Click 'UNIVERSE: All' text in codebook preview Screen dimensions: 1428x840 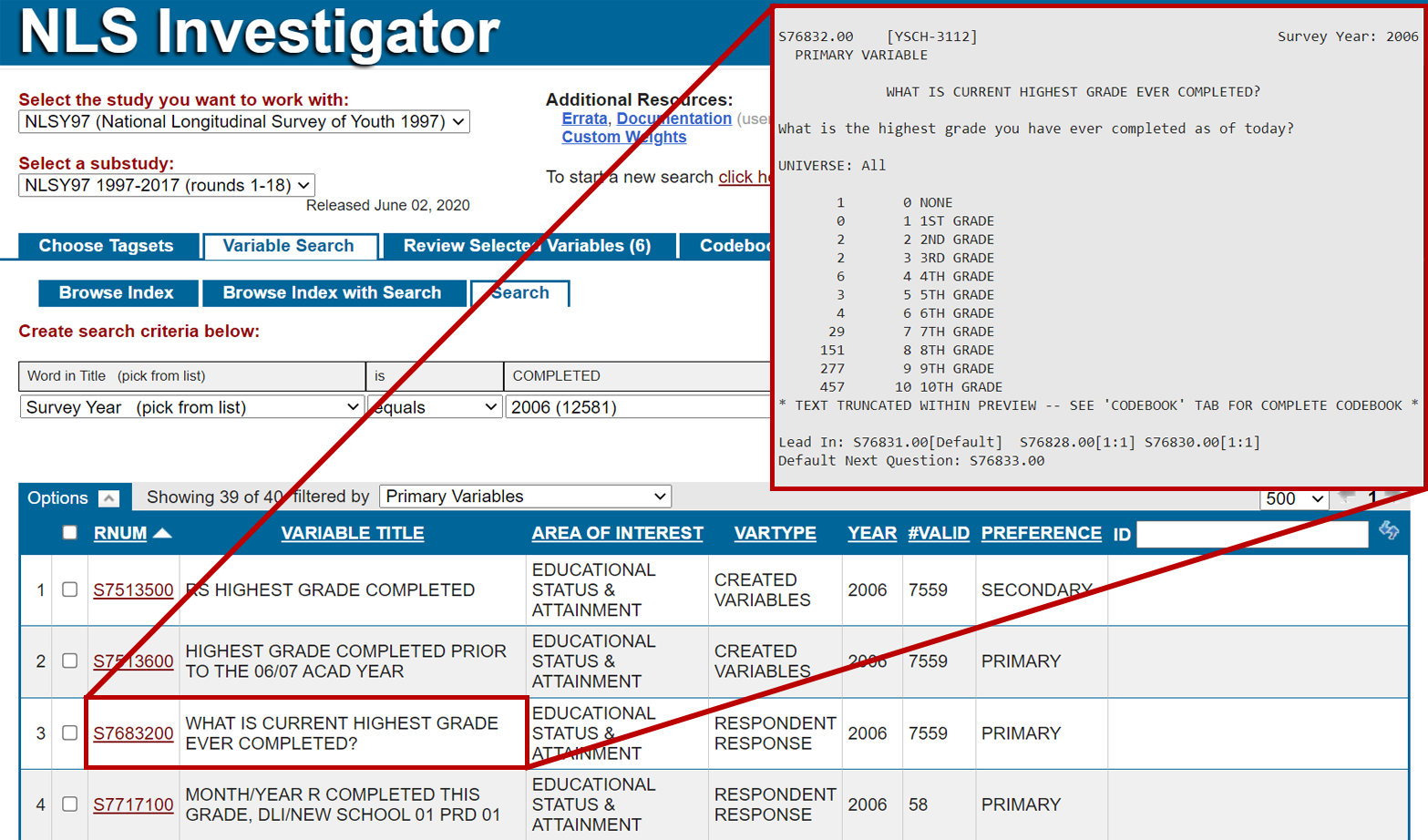pos(832,166)
